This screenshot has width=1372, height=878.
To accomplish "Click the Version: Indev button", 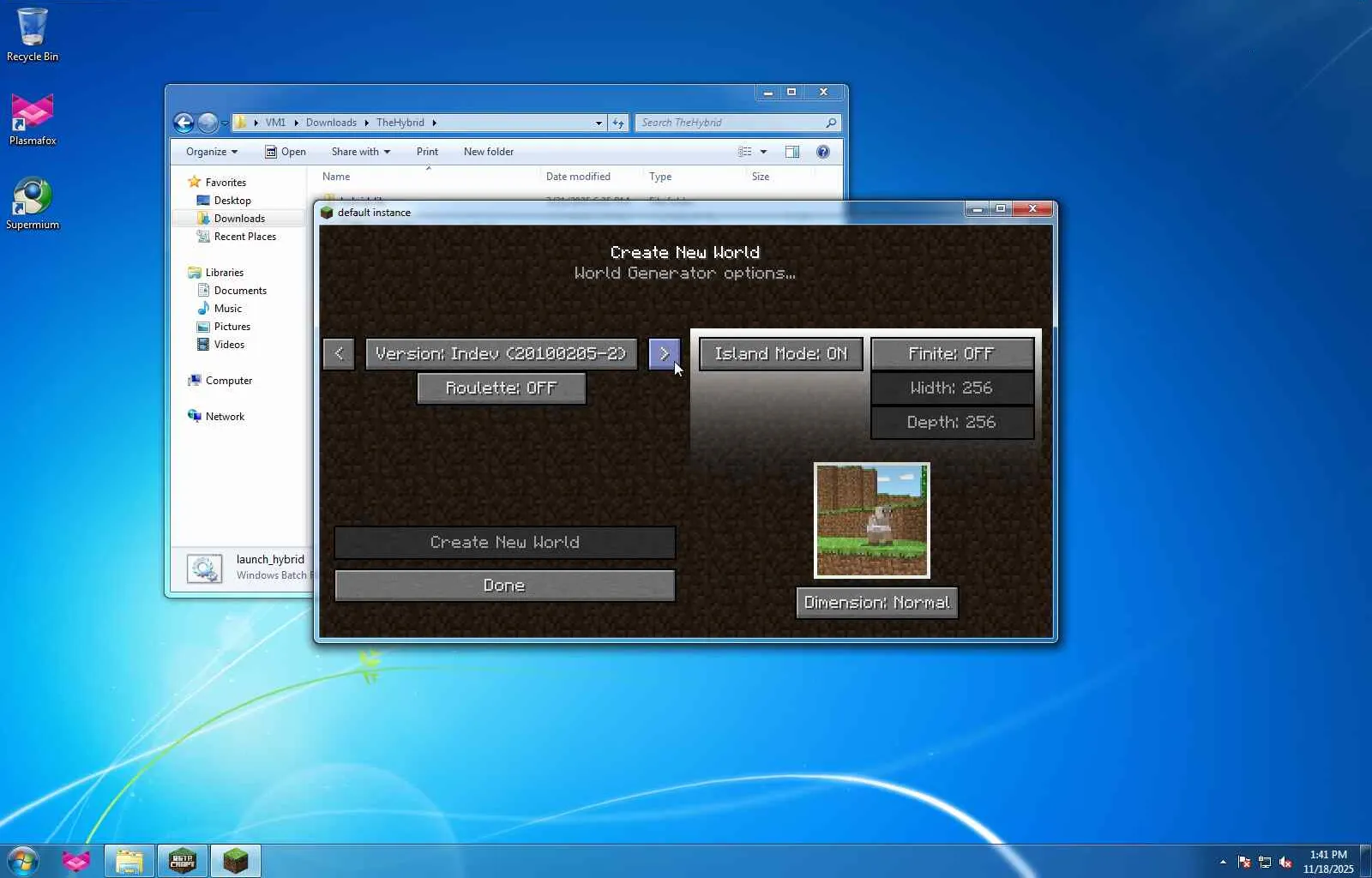I will coord(502,354).
